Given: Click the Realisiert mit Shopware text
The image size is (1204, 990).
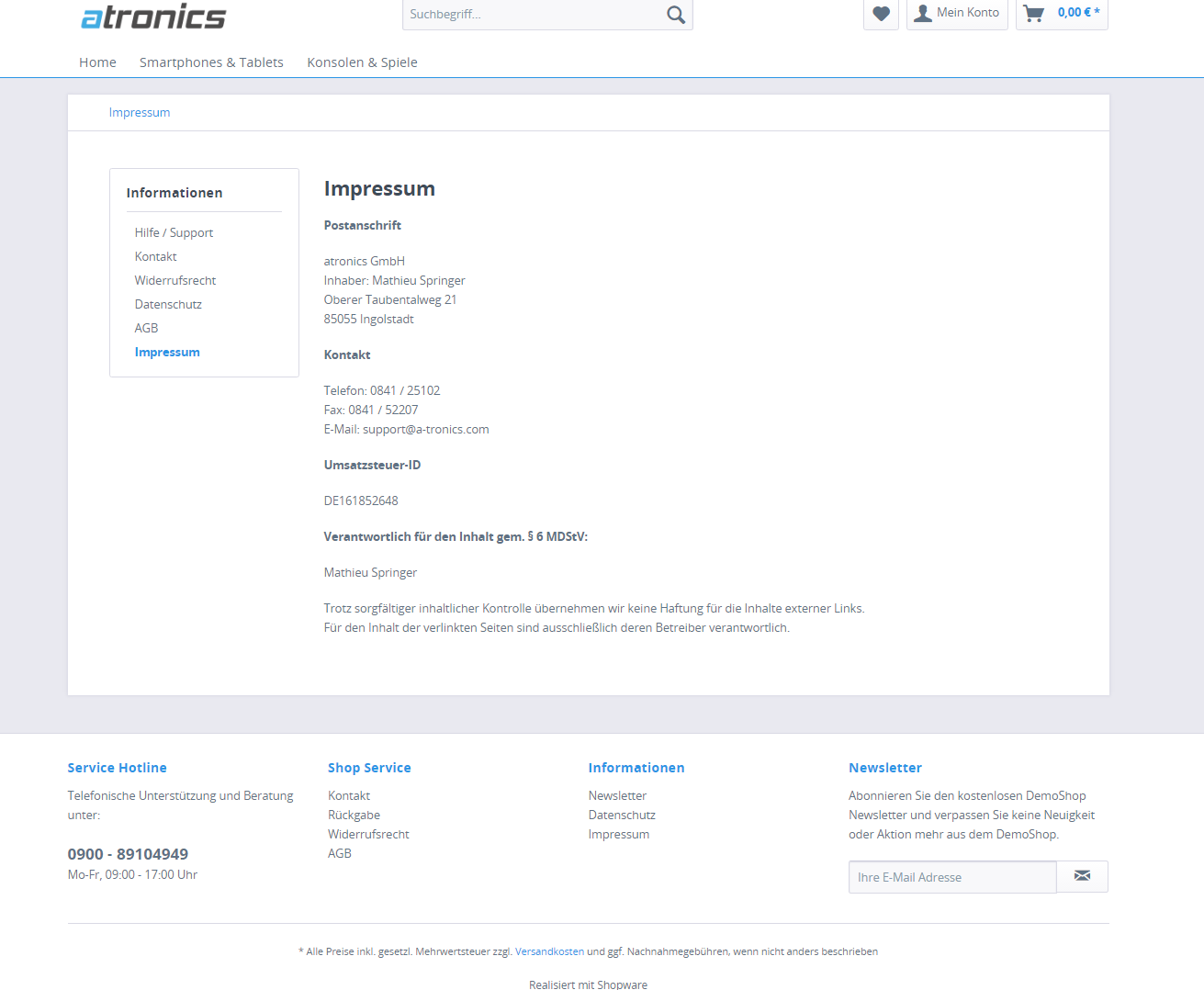Looking at the screenshot, I should coord(588,984).
